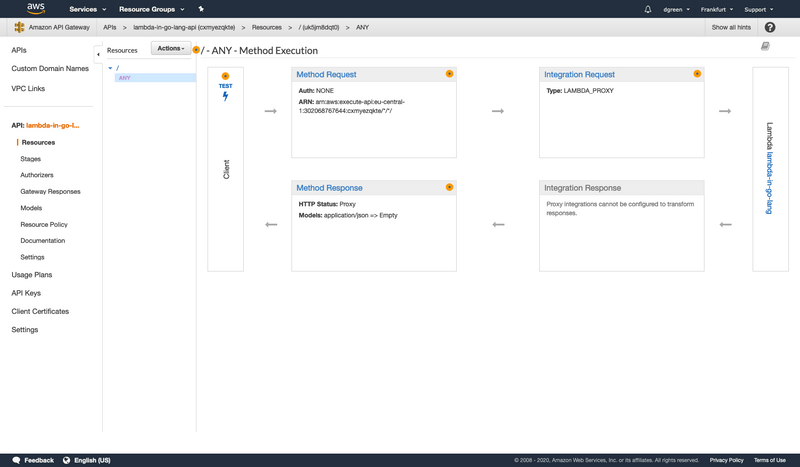Open Documentation section
This screenshot has height=467, width=800.
pos(43,240)
